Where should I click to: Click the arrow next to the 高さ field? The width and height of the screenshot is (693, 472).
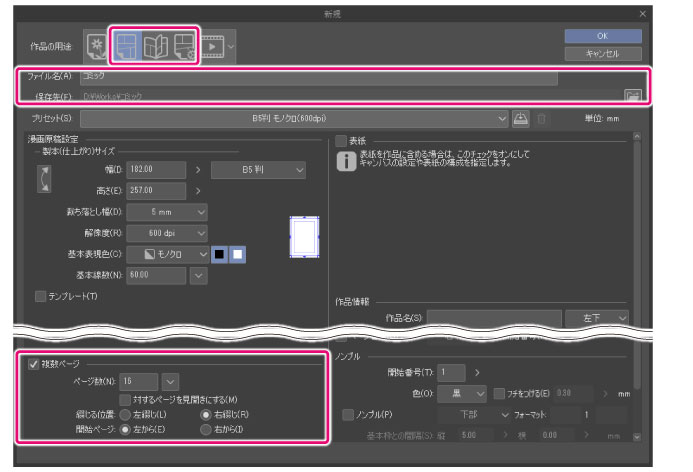point(198,191)
